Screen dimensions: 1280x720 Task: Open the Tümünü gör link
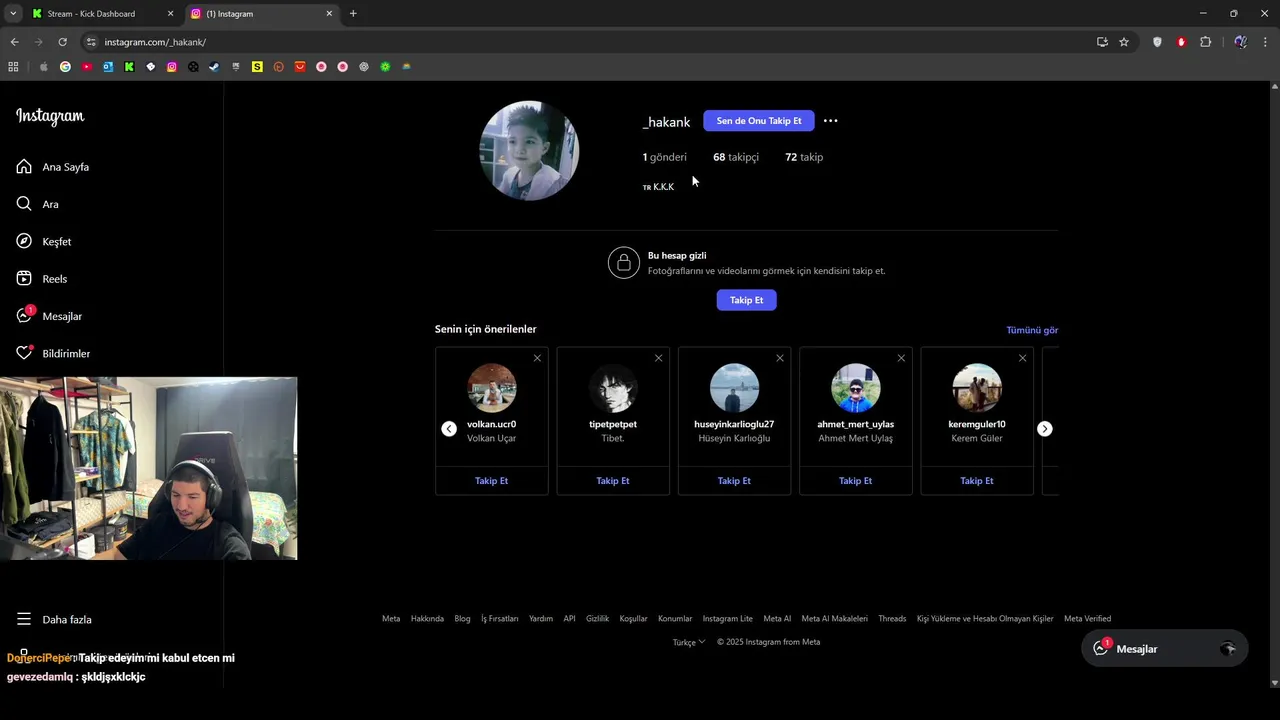coord(1032,330)
